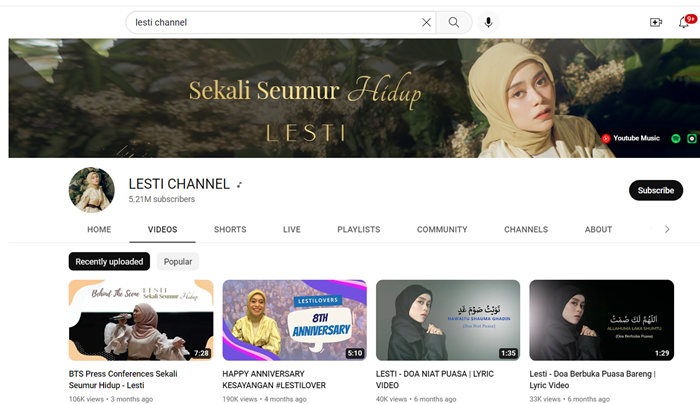Click the 40K views 6 months ago text
This screenshot has height=404, width=700.
[416, 399]
